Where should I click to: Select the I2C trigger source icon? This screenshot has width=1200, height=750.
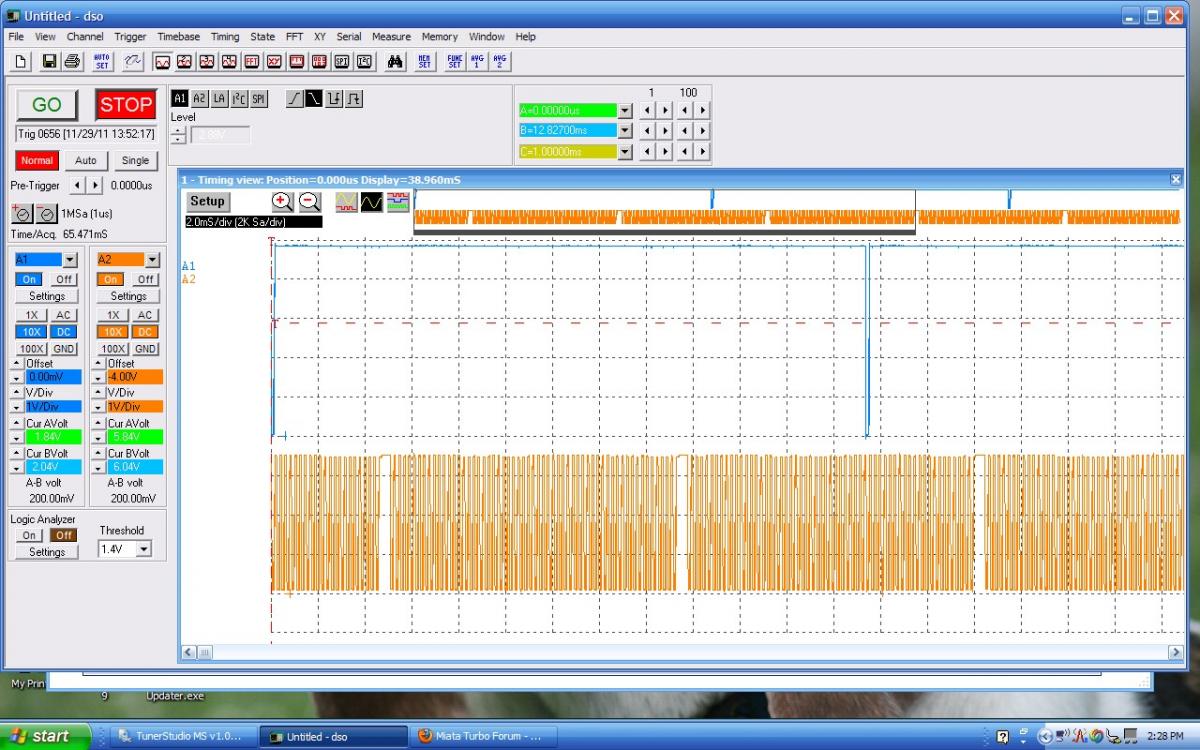[239, 98]
